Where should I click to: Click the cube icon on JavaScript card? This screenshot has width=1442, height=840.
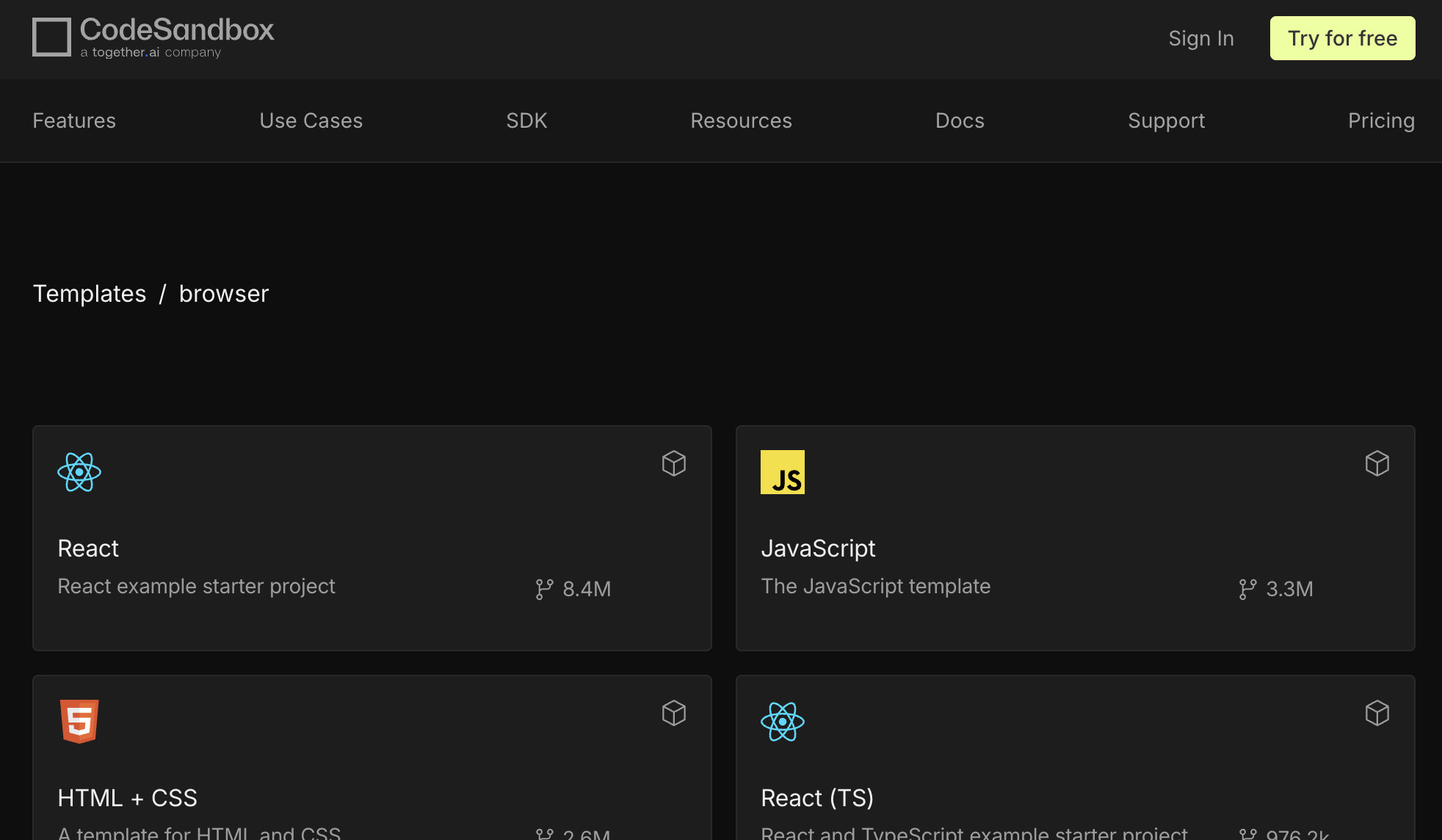pos(1377,463)
